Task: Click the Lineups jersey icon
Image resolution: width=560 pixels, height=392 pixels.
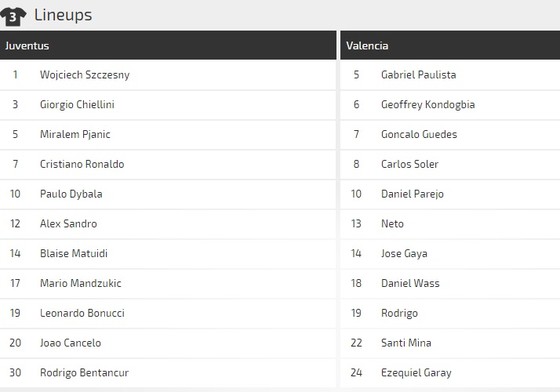Action: [x=13, y=16]
